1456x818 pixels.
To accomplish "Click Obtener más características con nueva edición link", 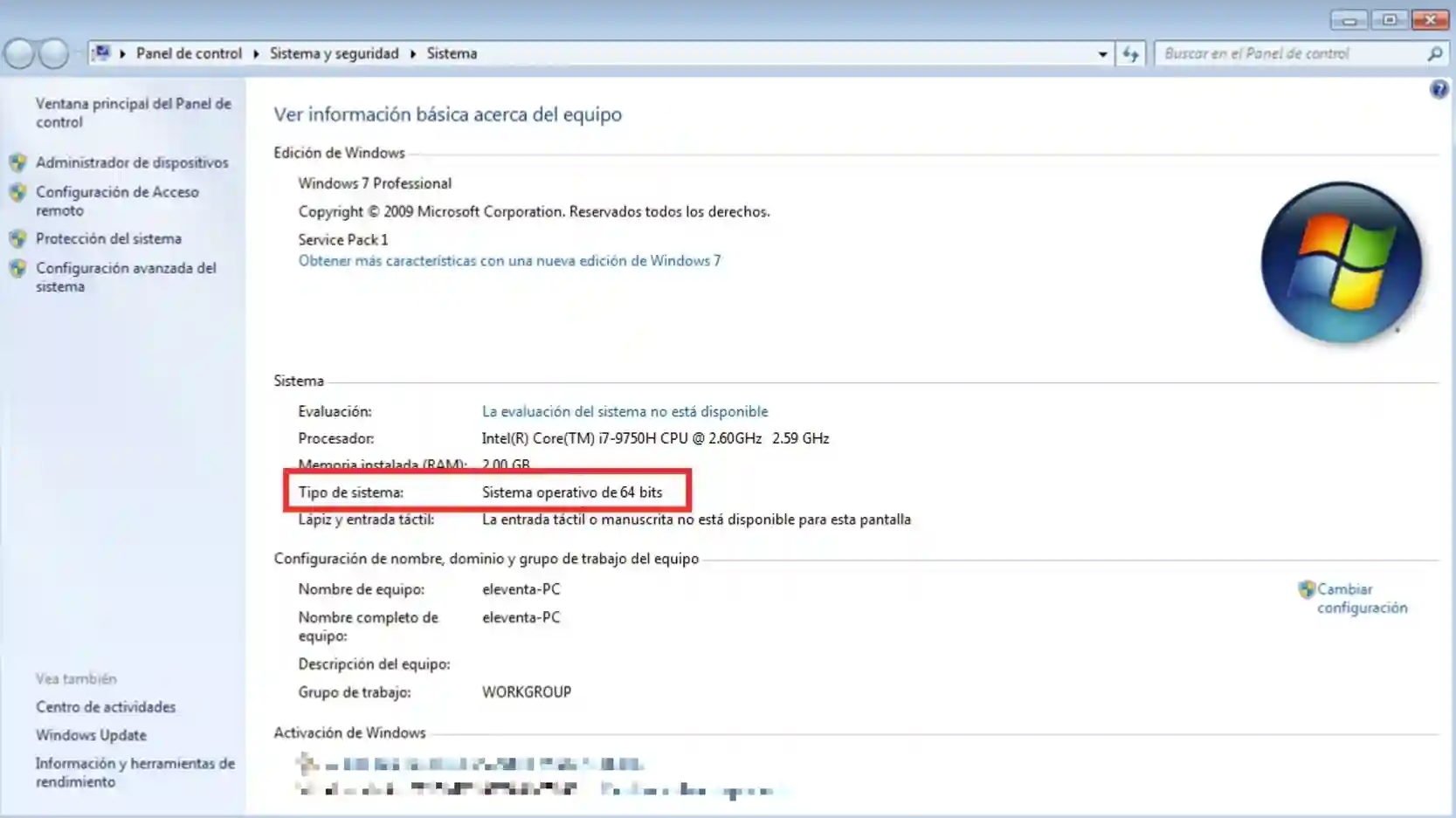I will coord(509,260).
